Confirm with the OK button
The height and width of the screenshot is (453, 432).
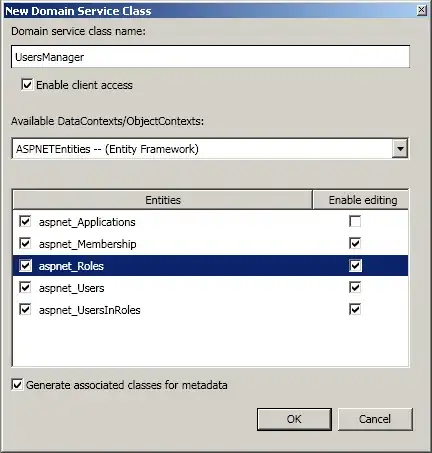tap(294, 419)
